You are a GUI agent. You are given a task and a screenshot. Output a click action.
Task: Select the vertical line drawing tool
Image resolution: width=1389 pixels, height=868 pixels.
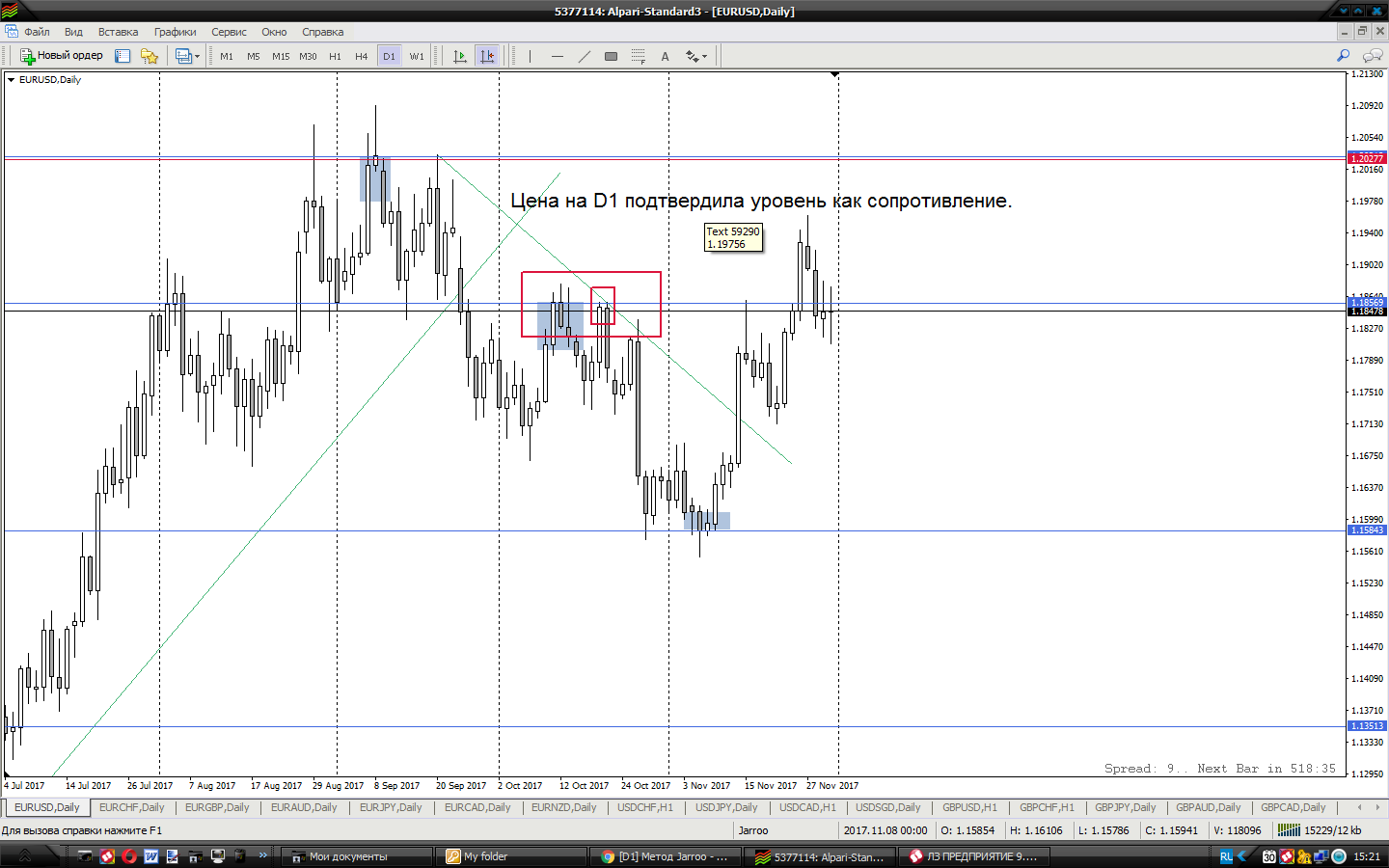(530, 56)
